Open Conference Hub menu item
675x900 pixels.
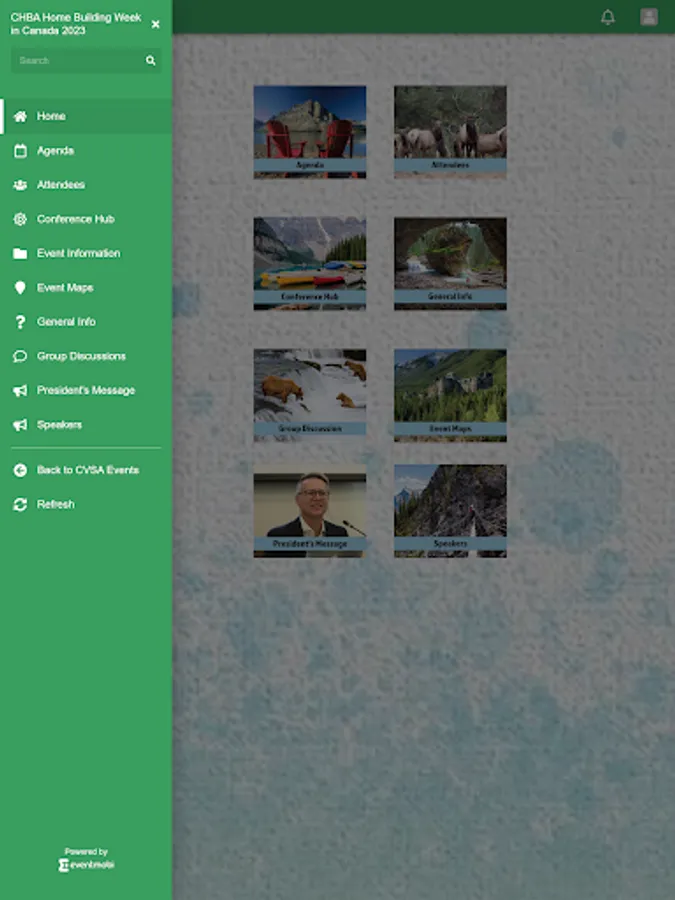point(86,219)
